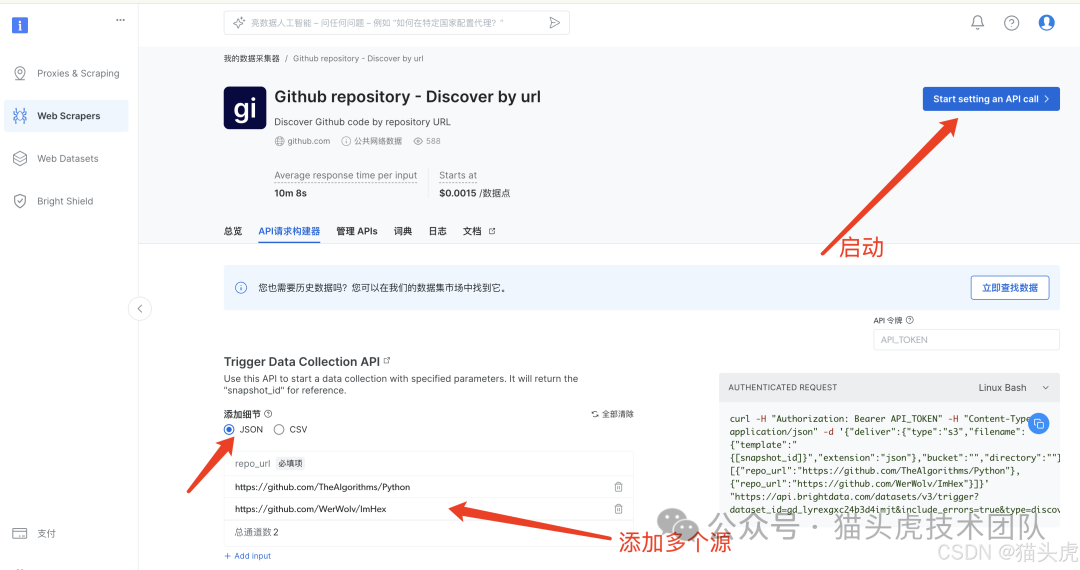Delete the TheAlgorithms/Python URL row
This screenshot has height=570, width=1080.
619,487
